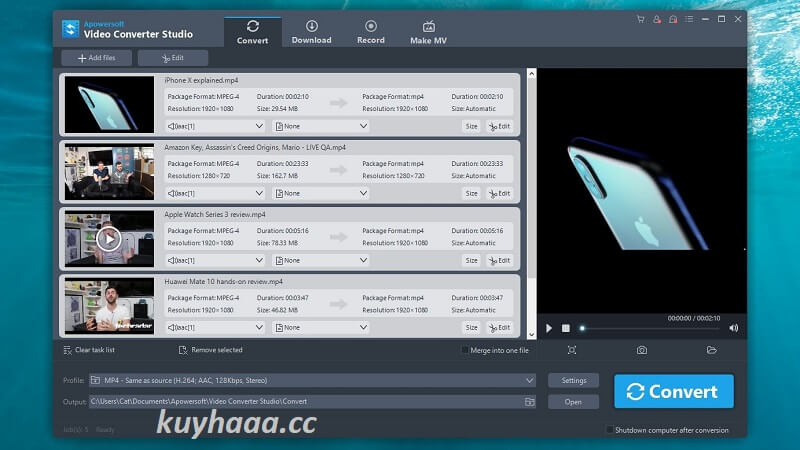Enable Shutdown computer after conversion
This screenshot has width=800, height=450.
coord(610,430)
